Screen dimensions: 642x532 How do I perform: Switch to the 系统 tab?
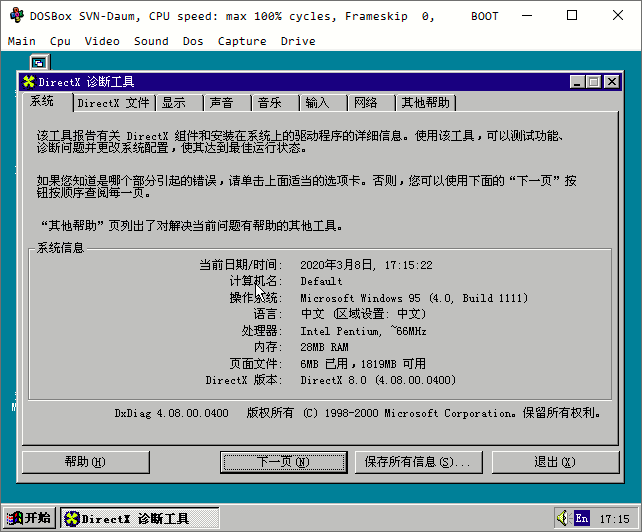pos(47,101)
